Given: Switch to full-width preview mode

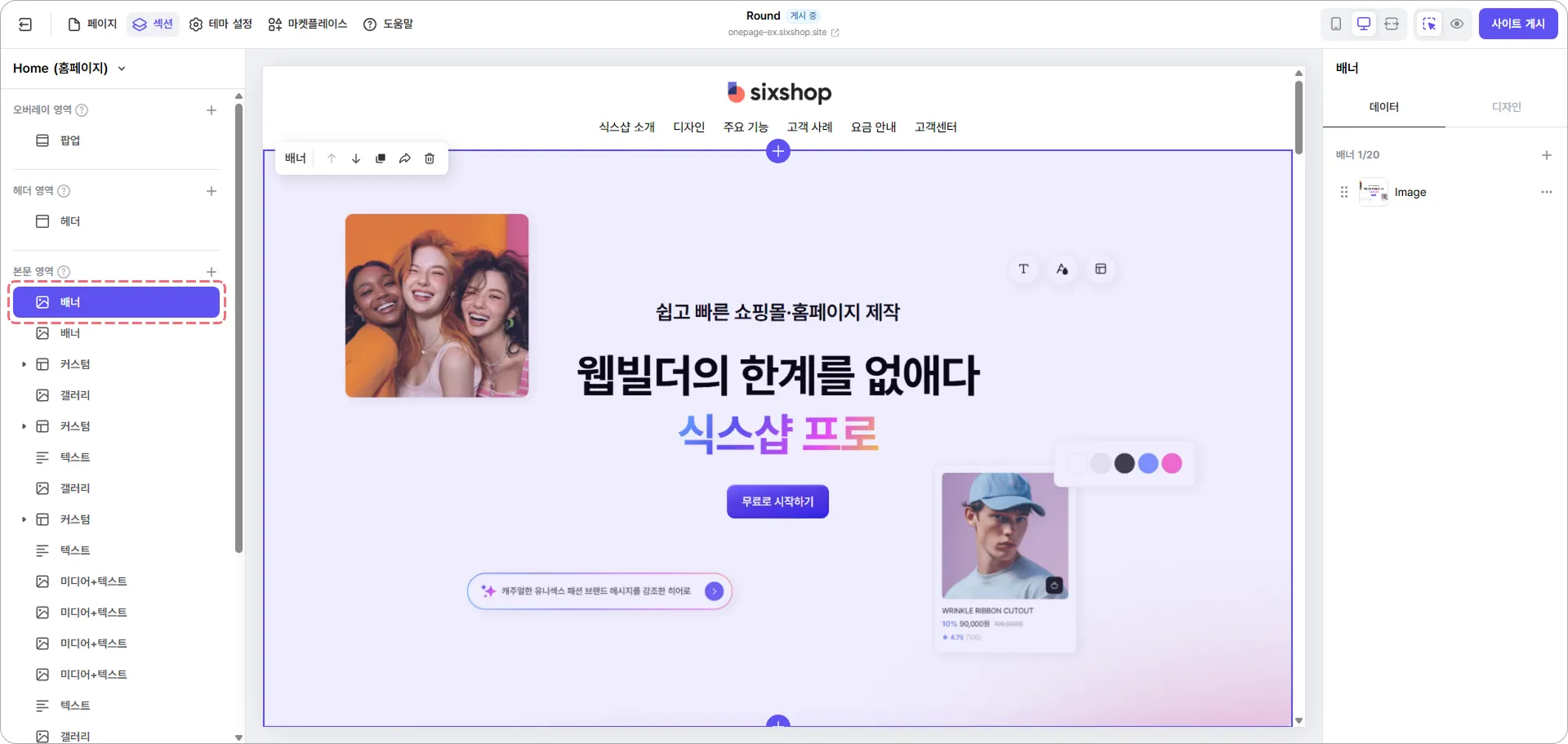Looking at the screenshot, I should coord(1392,24).
